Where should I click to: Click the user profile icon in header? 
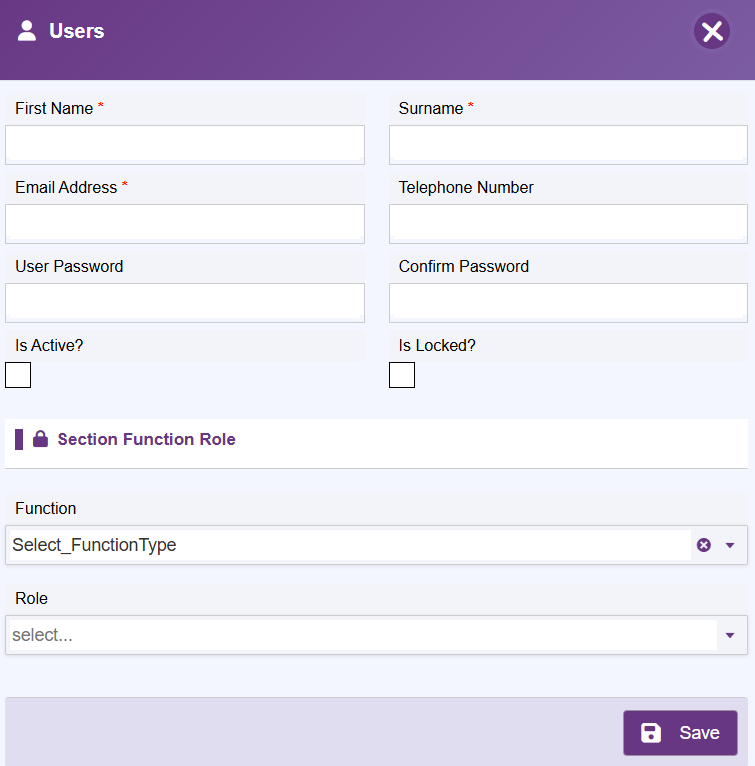pos(26,31)
